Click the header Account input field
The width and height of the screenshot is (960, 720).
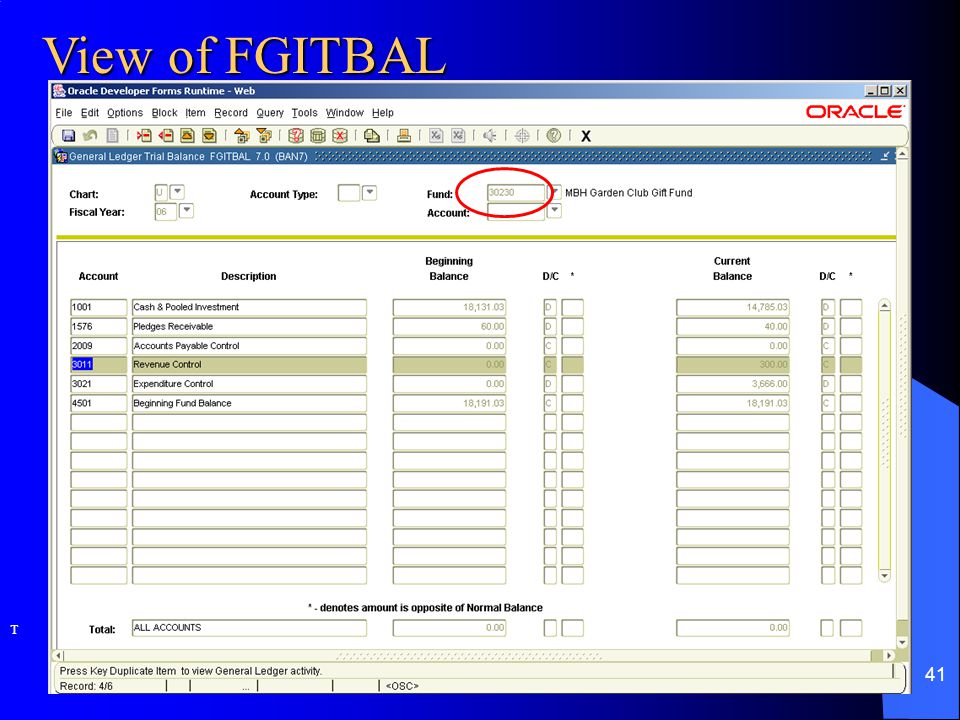click(x=516, y=211)
